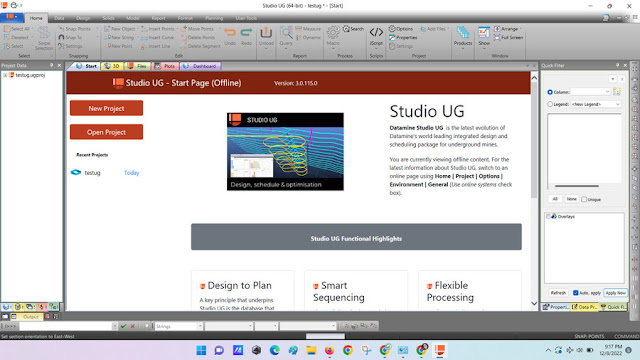This screenshot has width=640, height=360.
Task: Expand the Move Points dropdown arrow
Action: [x=220, y=29]
